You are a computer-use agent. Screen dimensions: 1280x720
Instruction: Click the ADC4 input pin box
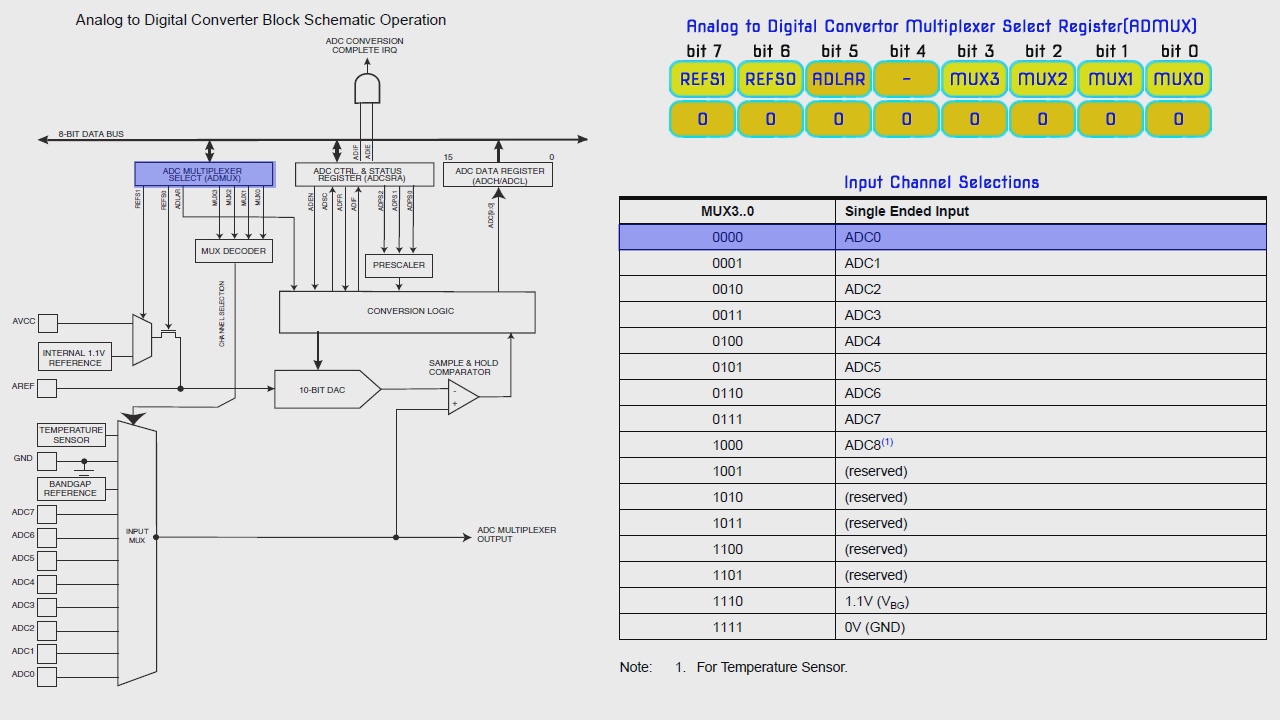click(x=47, y=583)
